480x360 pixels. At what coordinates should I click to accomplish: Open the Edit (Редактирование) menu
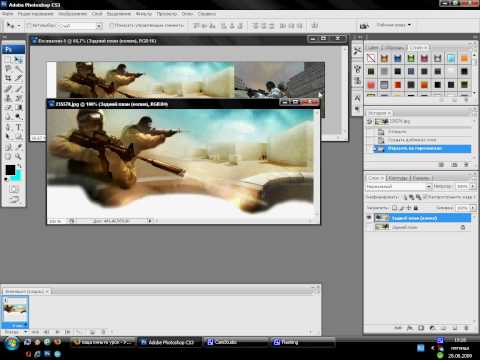coord(35,14)
